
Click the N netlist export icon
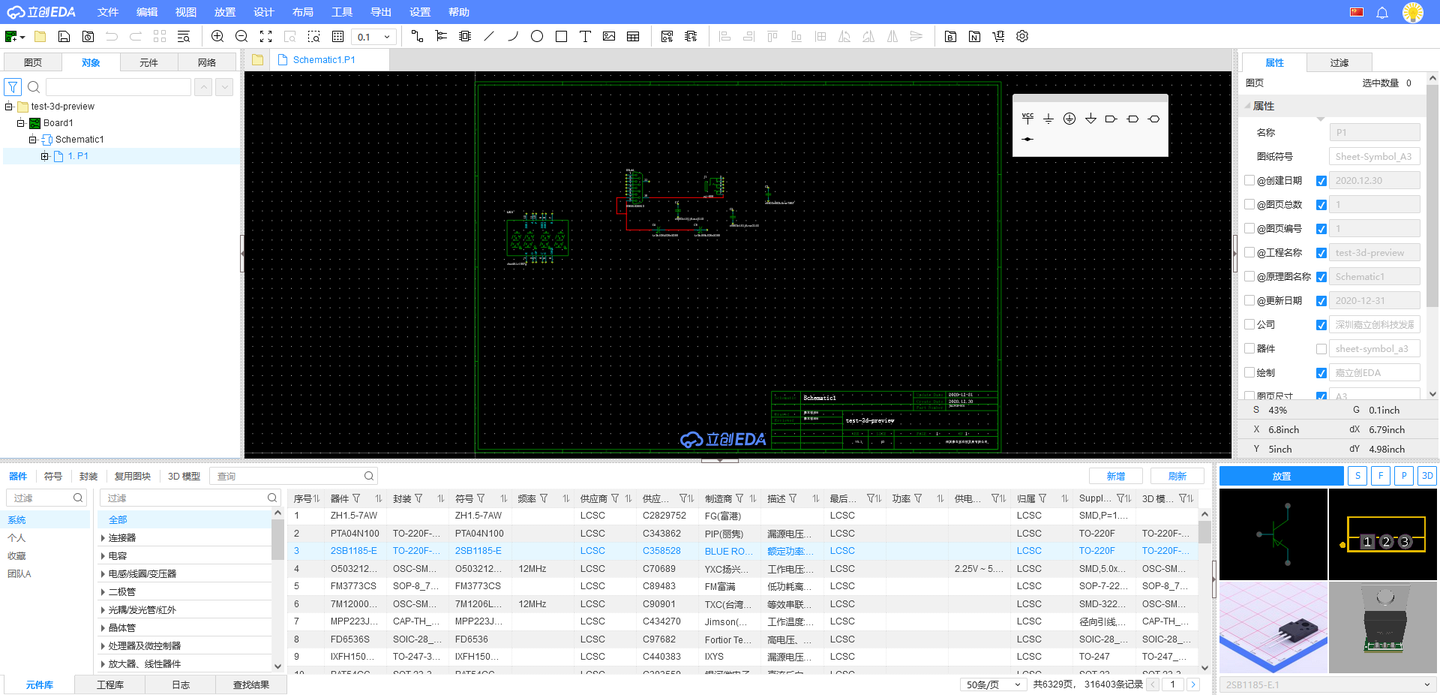click(x=974, y=36)
